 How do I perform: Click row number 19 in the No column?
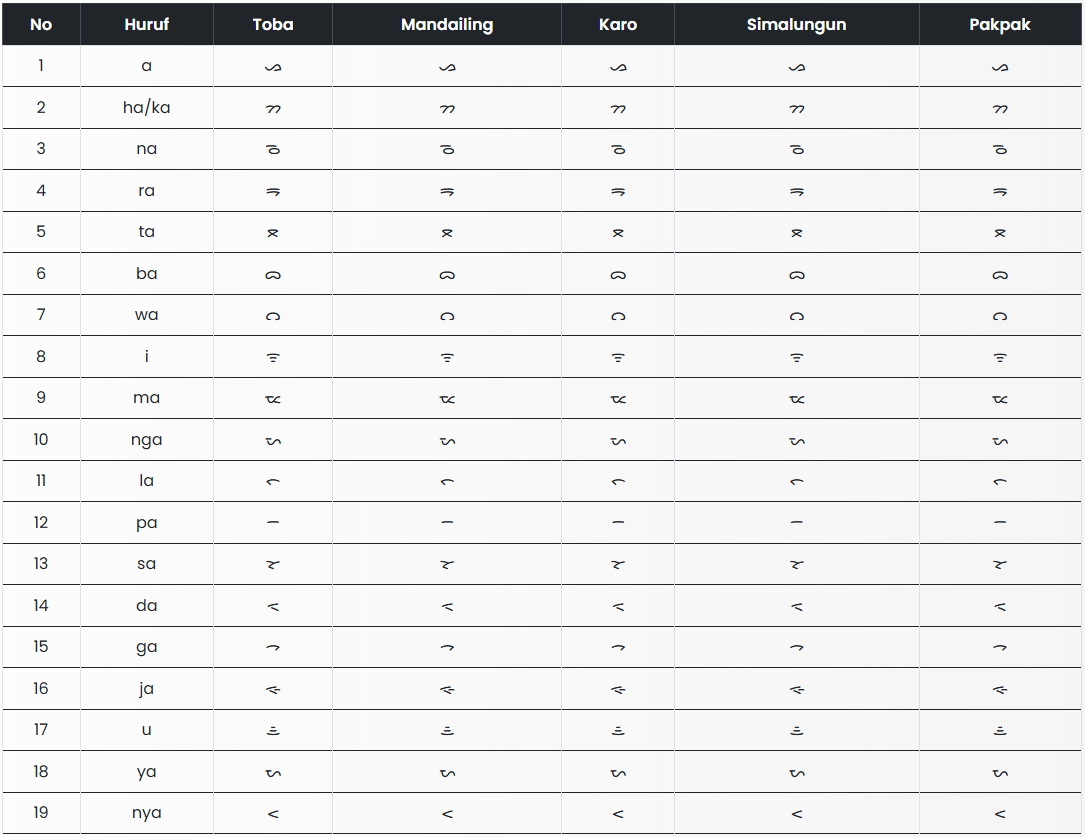41,812
